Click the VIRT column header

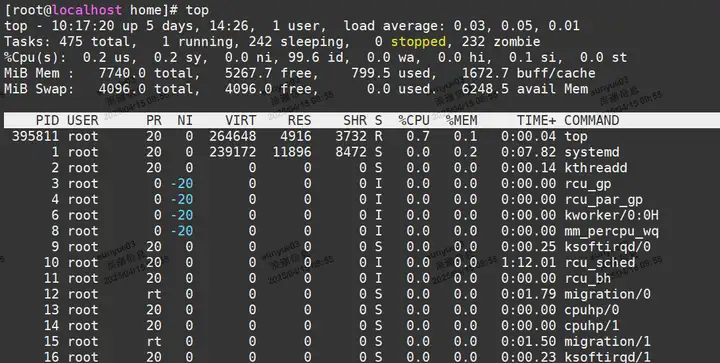pyautogui.click(x=241, y=120)
